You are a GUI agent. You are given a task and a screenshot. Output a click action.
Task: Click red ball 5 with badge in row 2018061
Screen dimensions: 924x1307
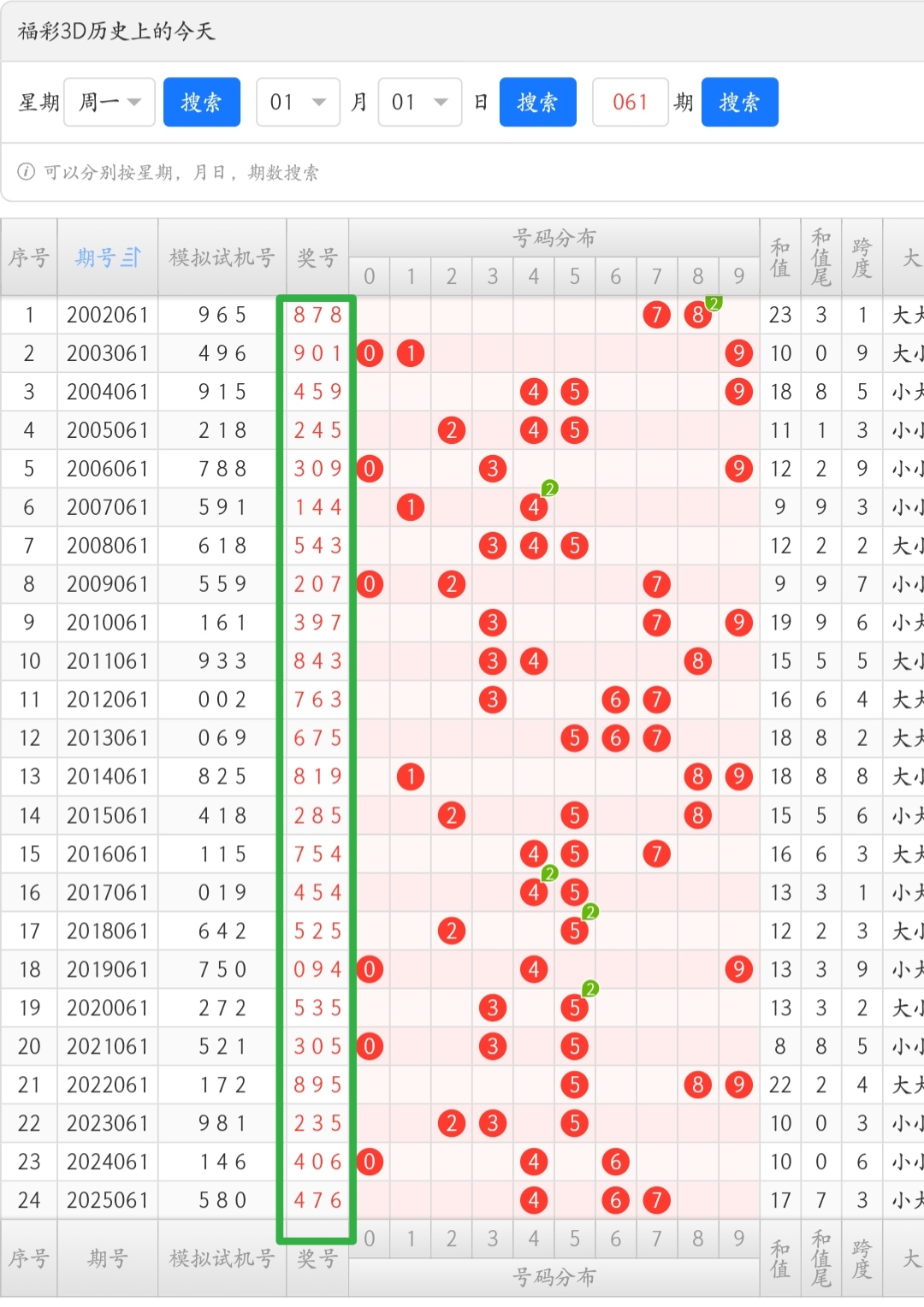coord(575,931)
